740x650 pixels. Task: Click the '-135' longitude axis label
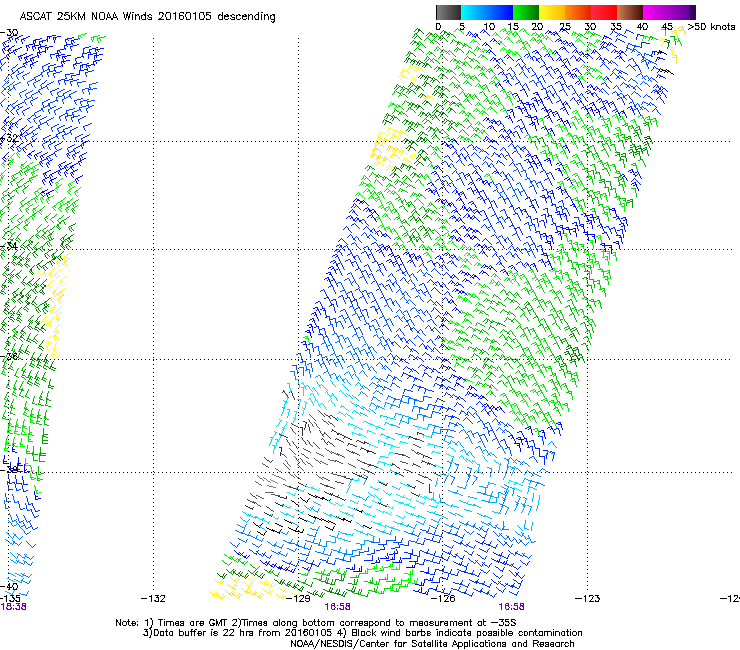pyautogui.click(x=10, y=599)
